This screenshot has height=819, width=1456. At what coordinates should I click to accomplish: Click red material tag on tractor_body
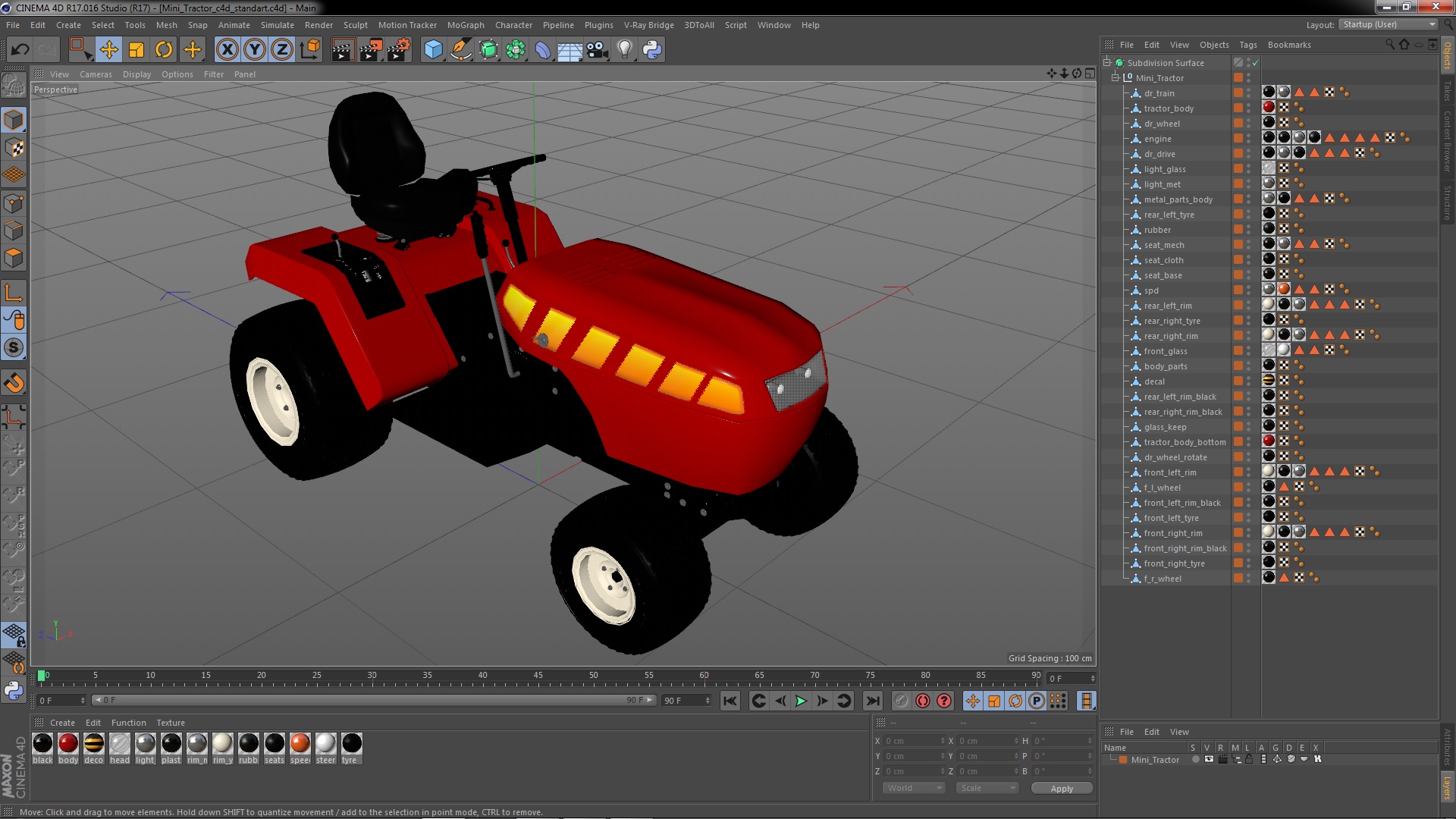1268,108
